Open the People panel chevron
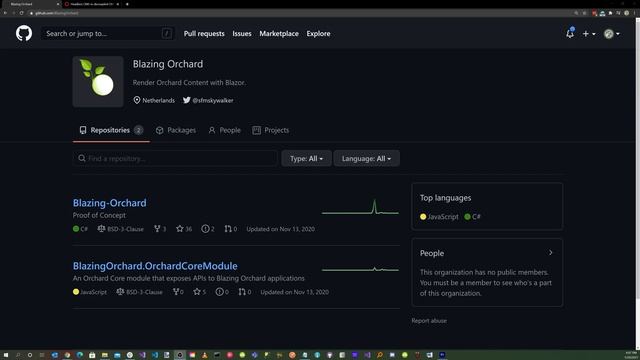This screenshot has height=360, width=640. tap(551, 253)
